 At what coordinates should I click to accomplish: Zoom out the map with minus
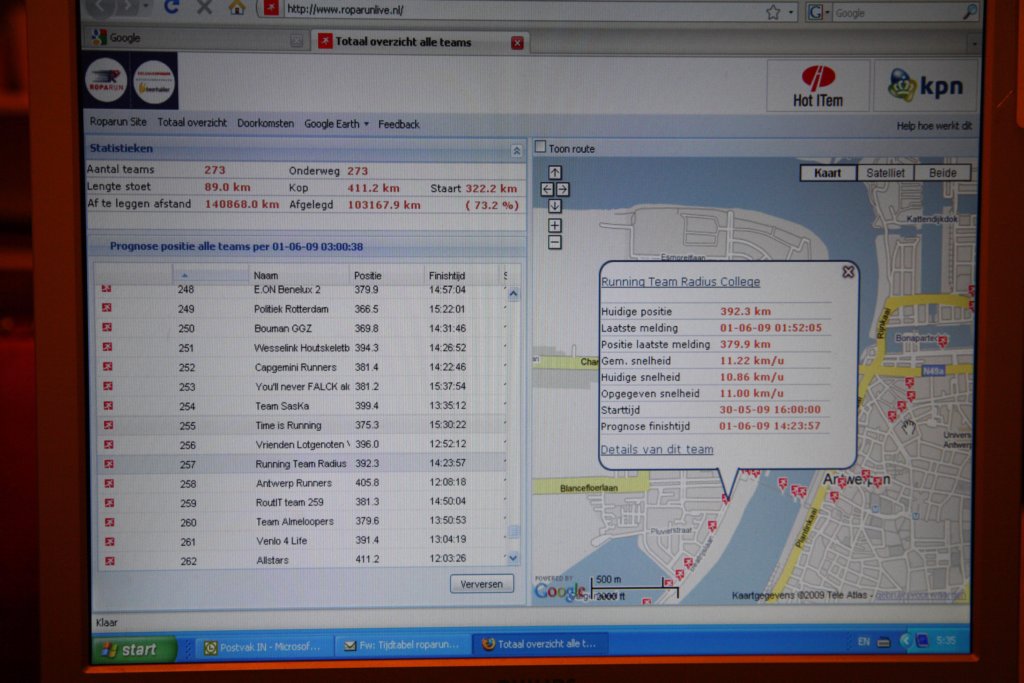(x=554, y=242)
